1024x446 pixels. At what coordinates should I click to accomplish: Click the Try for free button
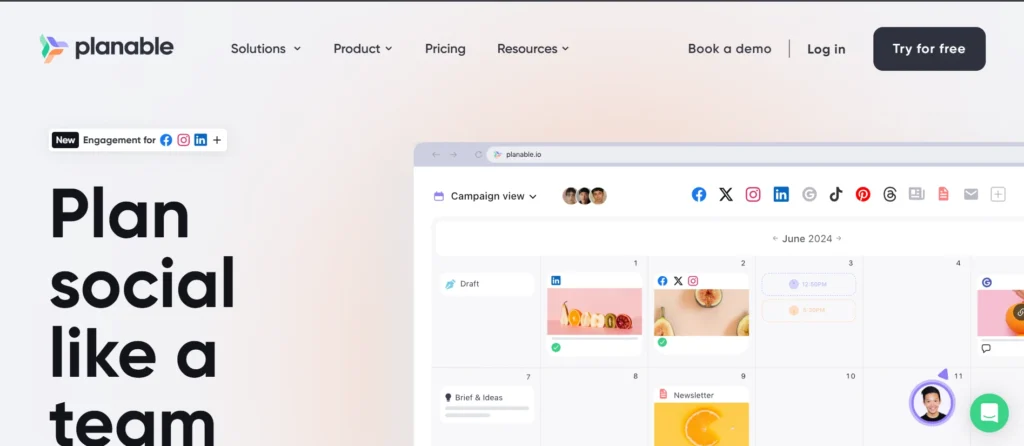point(929,49)
